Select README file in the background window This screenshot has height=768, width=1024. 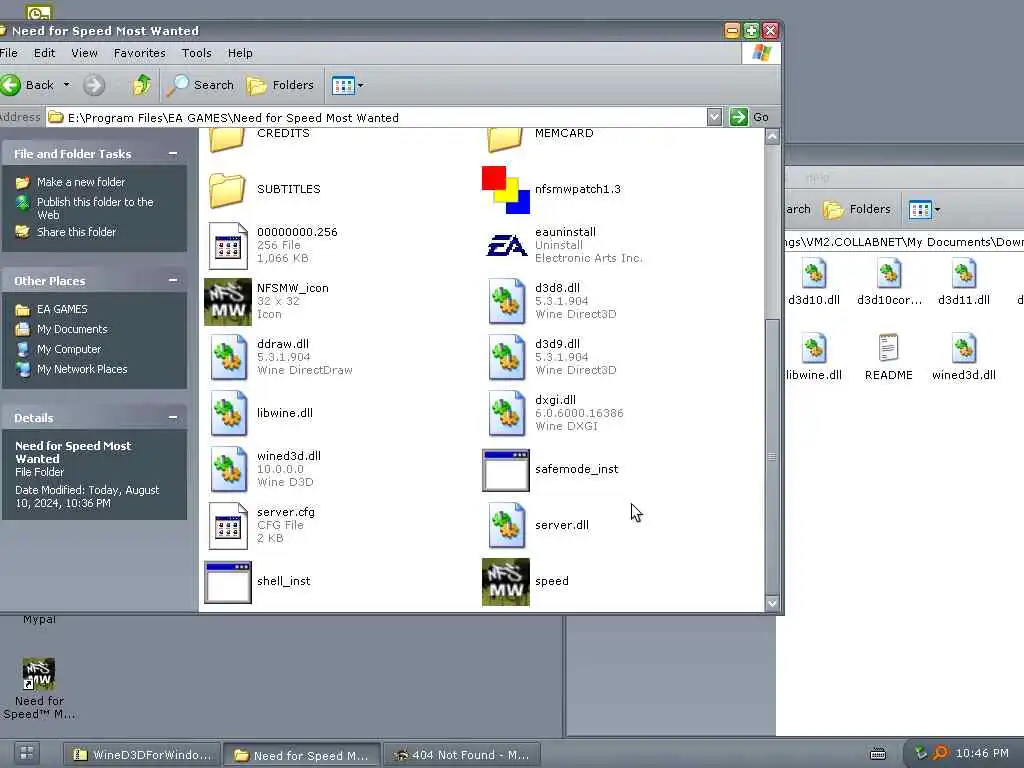(888, 357)
